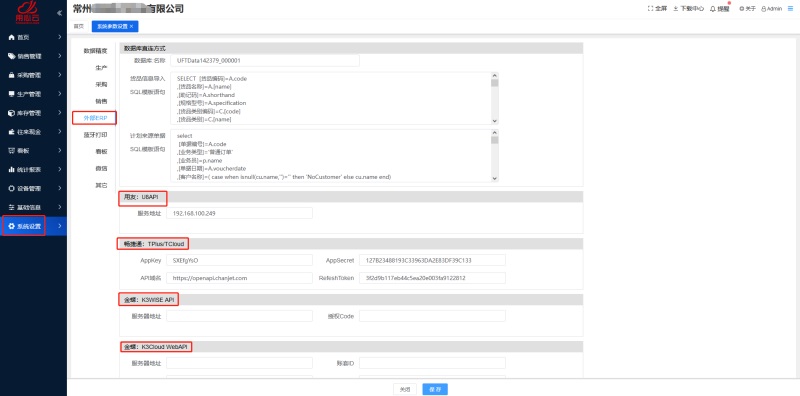Open the 数据精度 settings tab
The width and height of the screenshot is (800, 396).
[95, 51]
